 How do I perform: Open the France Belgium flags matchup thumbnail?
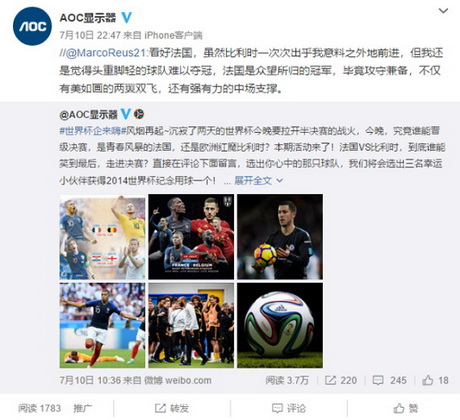102,237
